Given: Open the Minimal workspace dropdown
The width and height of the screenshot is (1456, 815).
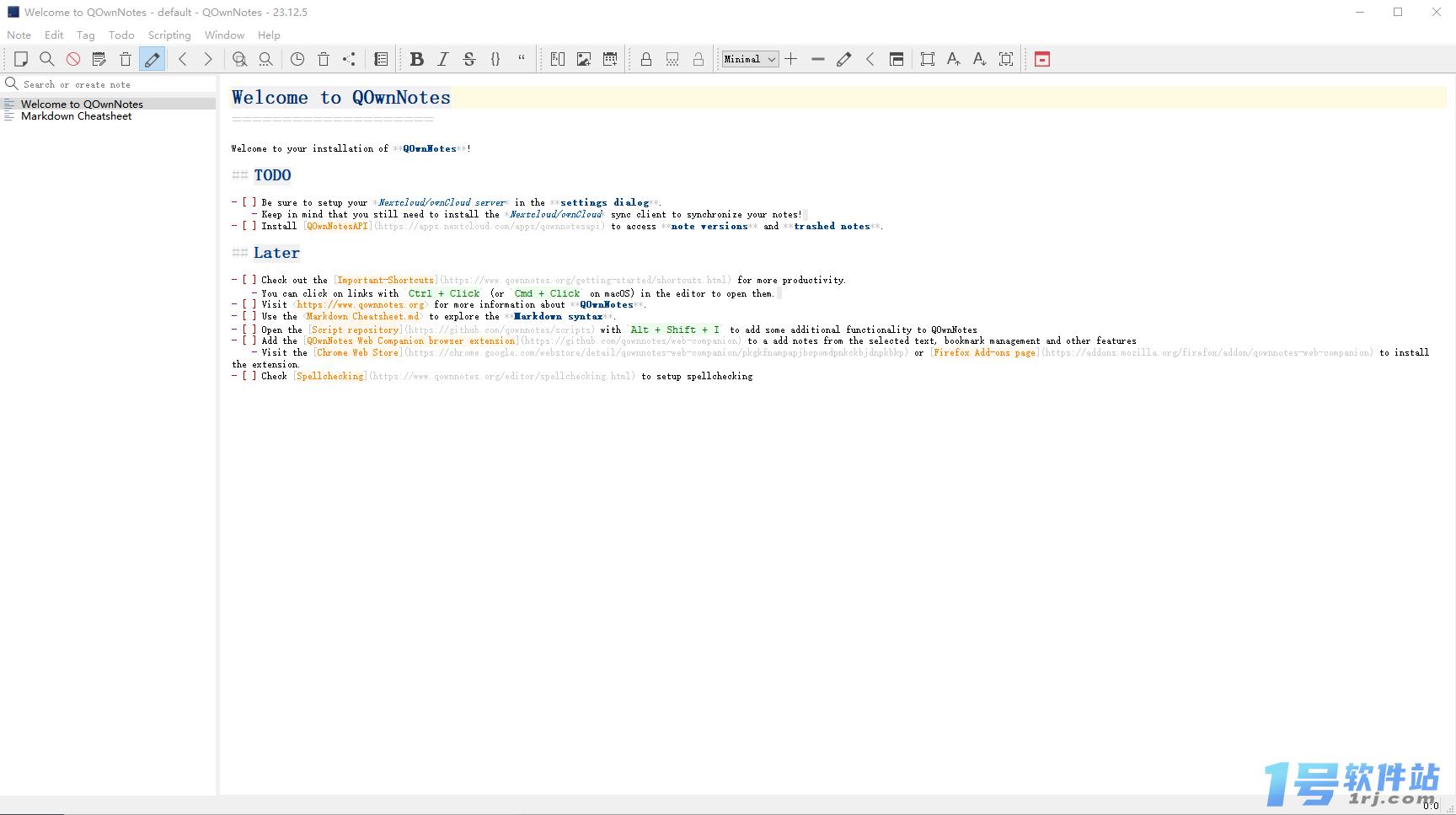Looking at the screenshot, I should [x=750, y=59].
